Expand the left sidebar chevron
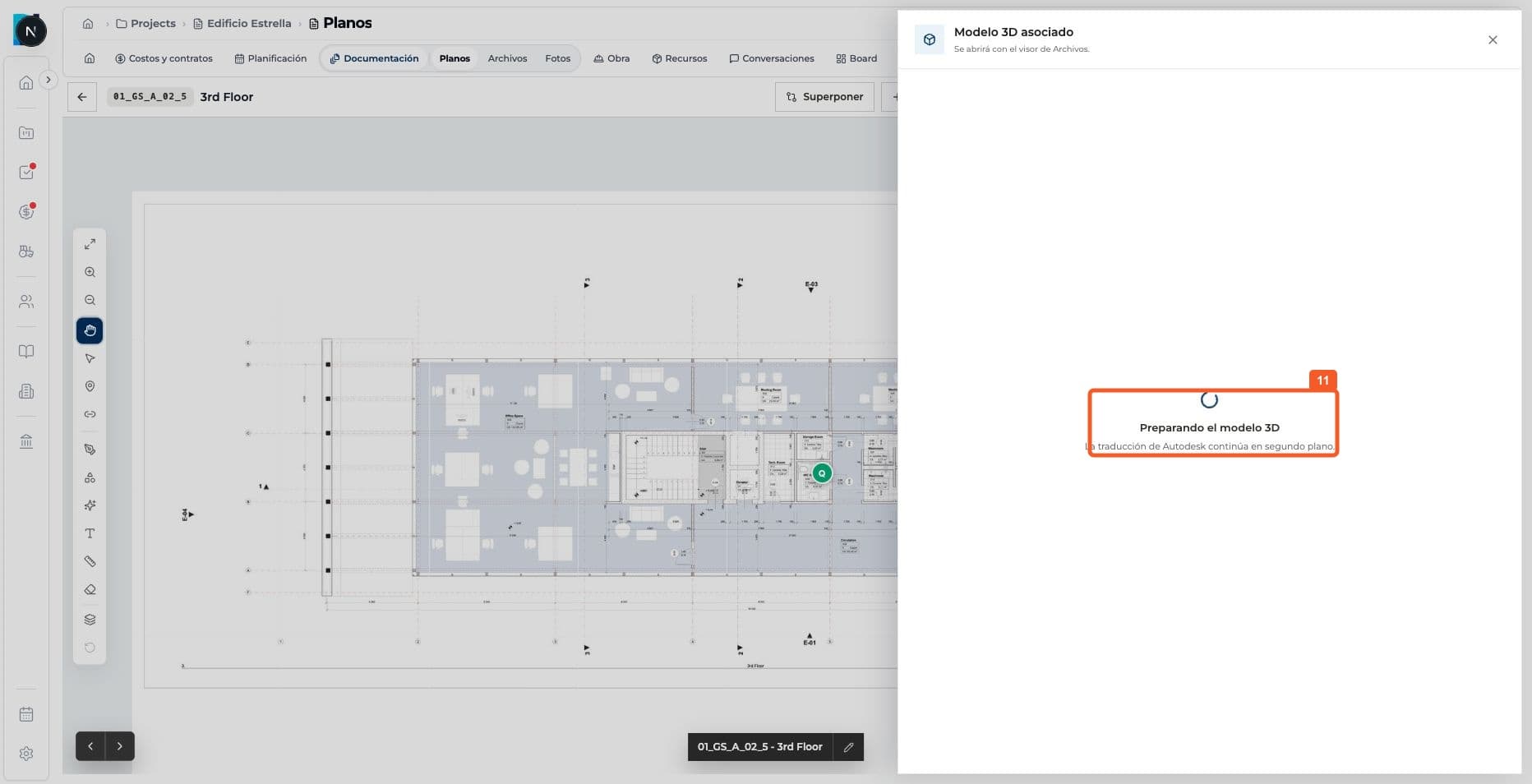The image size is (1532, 784). click(x=48, y=80)
